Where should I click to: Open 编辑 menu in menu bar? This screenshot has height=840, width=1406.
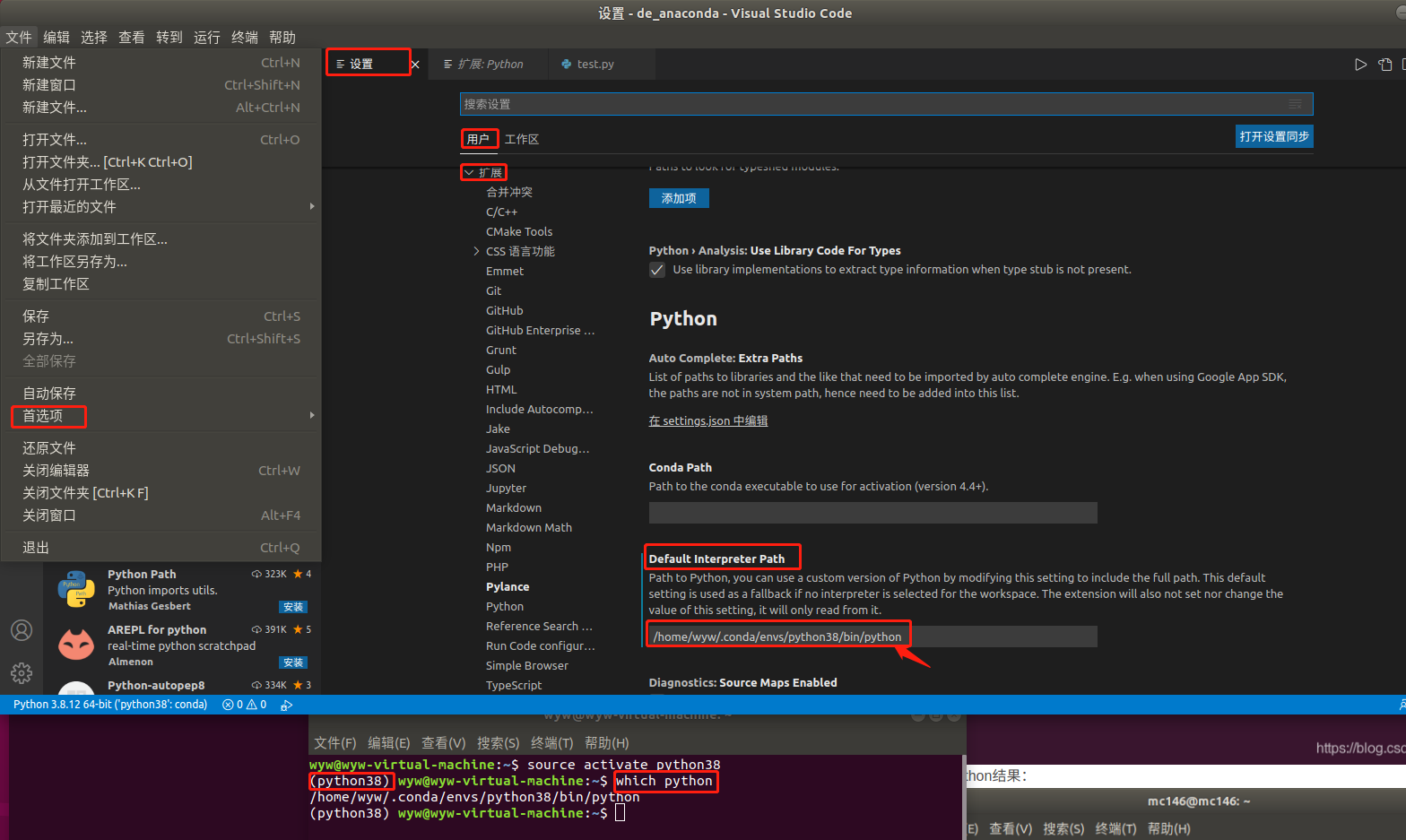pyautogui.click(x=56, y=38)
